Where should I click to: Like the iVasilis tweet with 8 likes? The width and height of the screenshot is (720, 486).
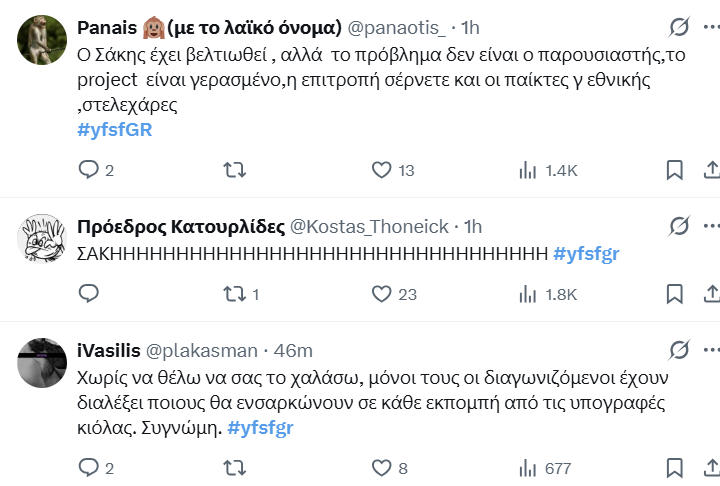pyautogui.click(x=381, y=467)
